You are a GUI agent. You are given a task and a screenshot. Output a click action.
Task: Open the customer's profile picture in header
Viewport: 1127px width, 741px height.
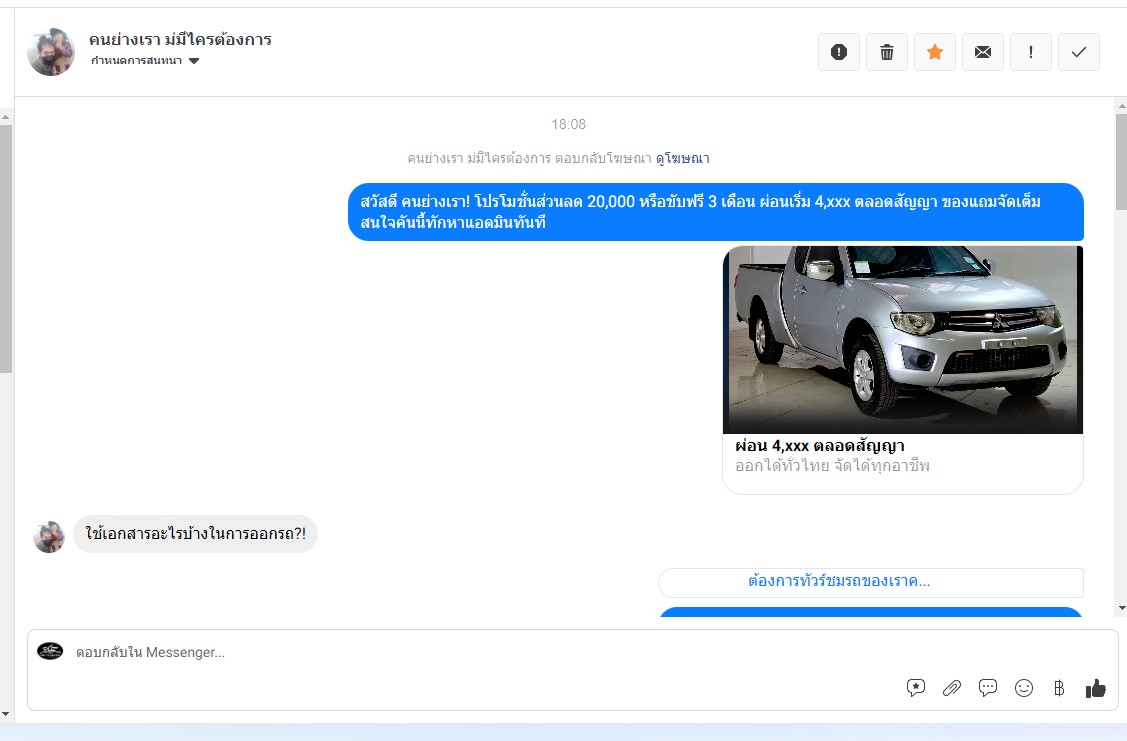(51, 52)
